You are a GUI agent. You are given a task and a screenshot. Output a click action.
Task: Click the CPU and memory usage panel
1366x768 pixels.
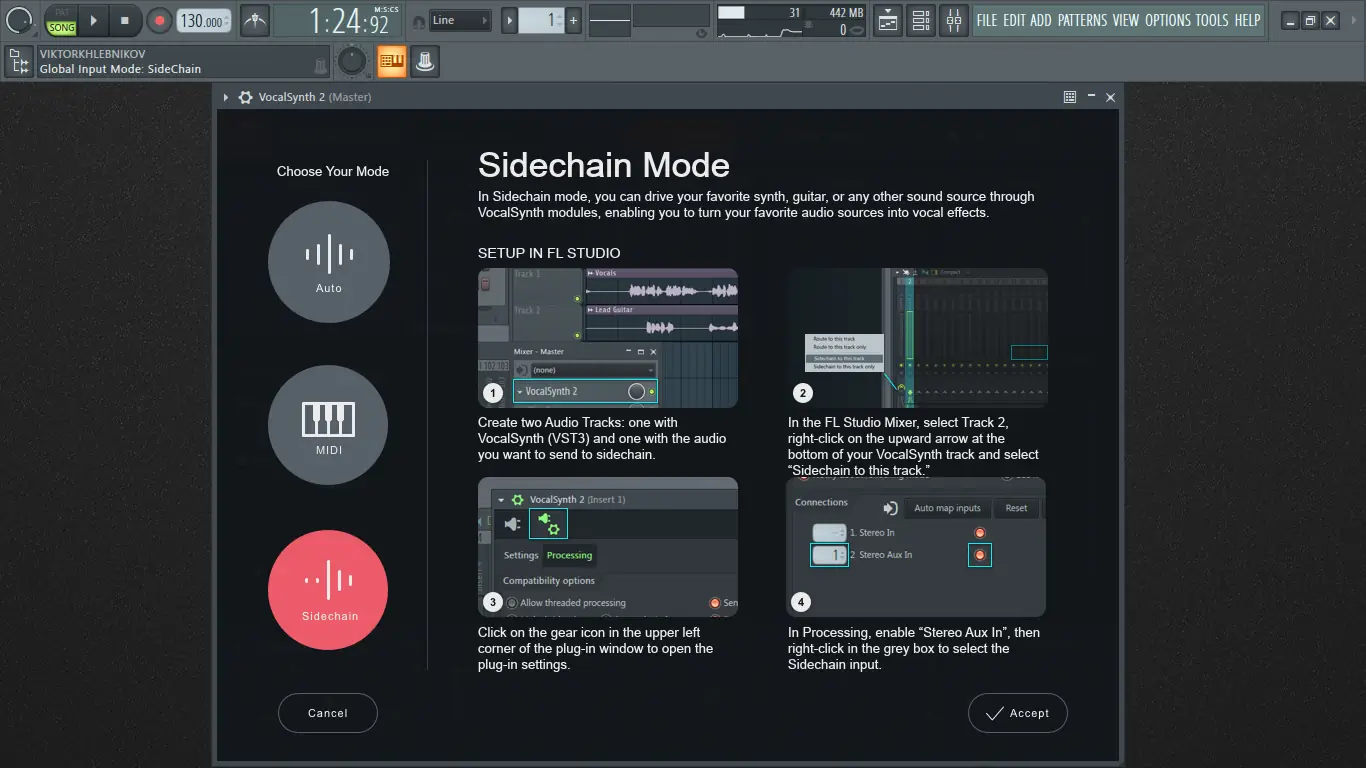(x=790, y=21)
